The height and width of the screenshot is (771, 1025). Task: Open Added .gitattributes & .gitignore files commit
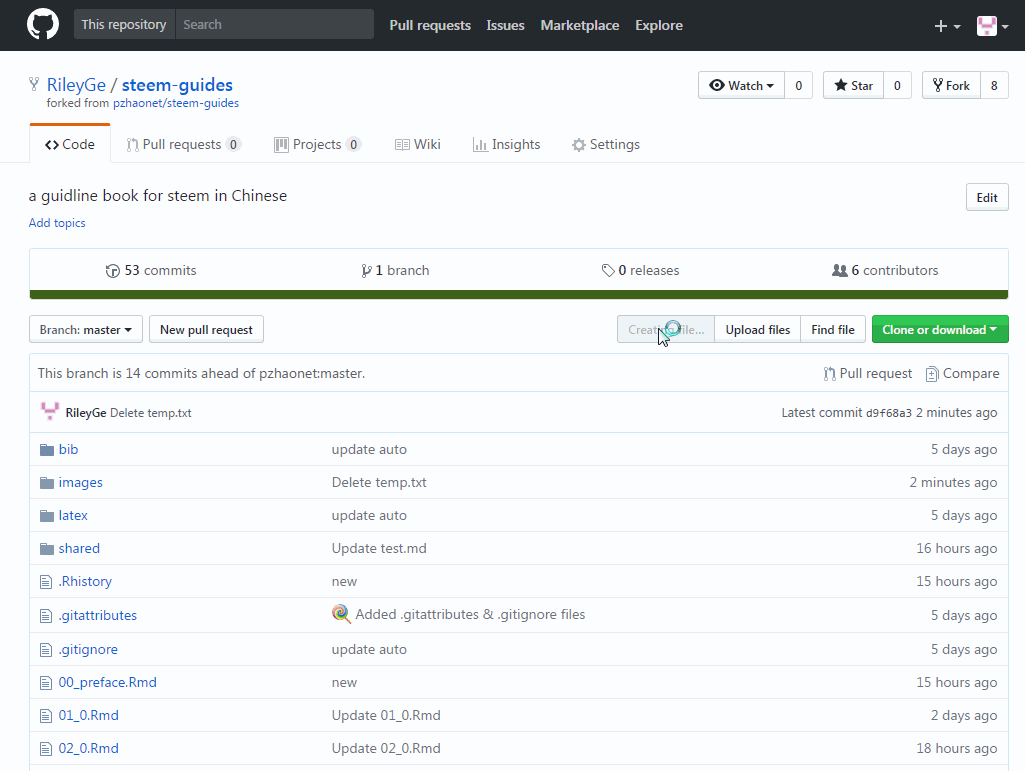pos(470,615)
